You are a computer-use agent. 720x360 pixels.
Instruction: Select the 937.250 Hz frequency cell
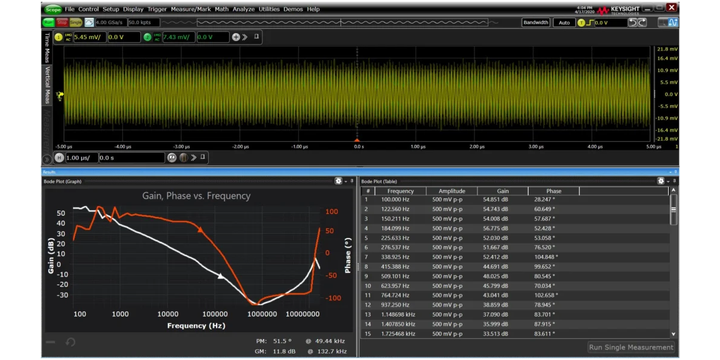tap(395, 305)
